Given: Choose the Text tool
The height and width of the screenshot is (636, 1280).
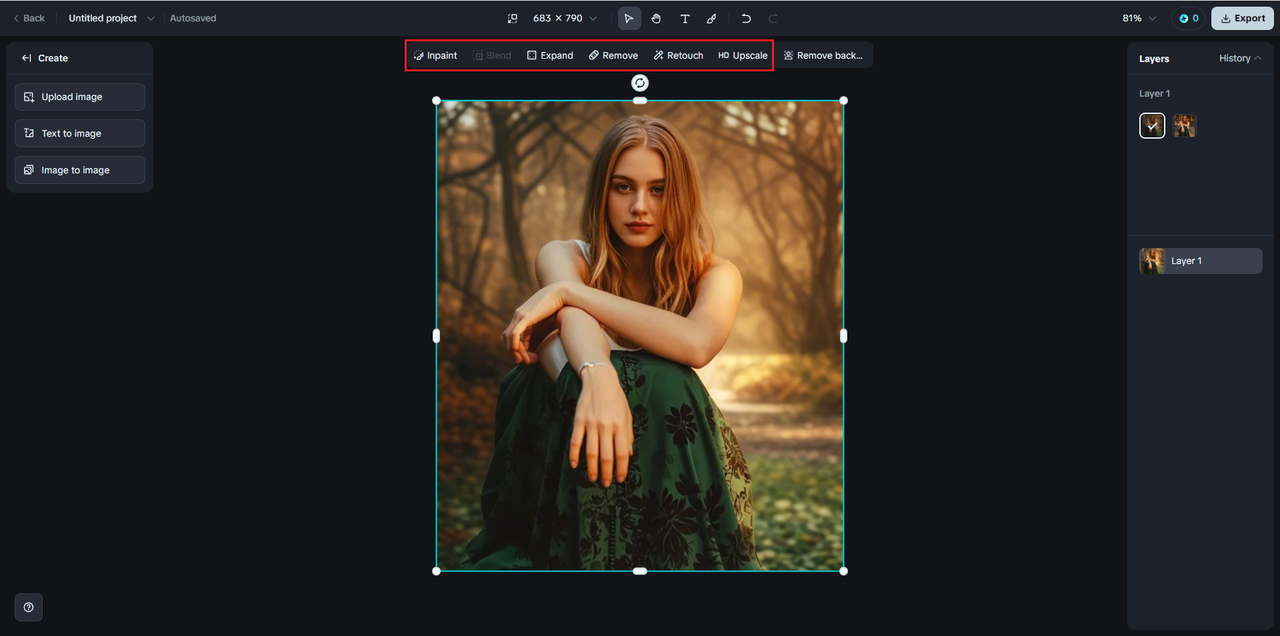Looking at the screenshot, I should pos(685,18).
